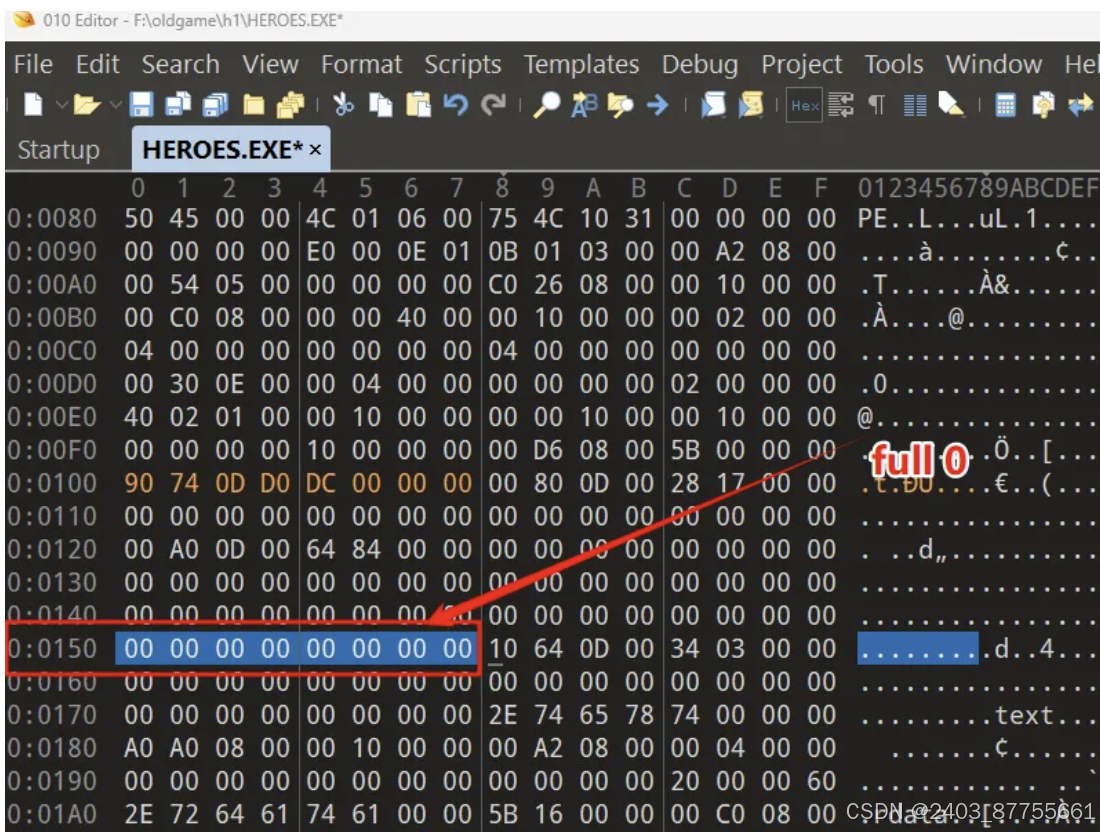Toggle column mode icon
Viewport: 1100px width, 832px height.
pos(915,105)
